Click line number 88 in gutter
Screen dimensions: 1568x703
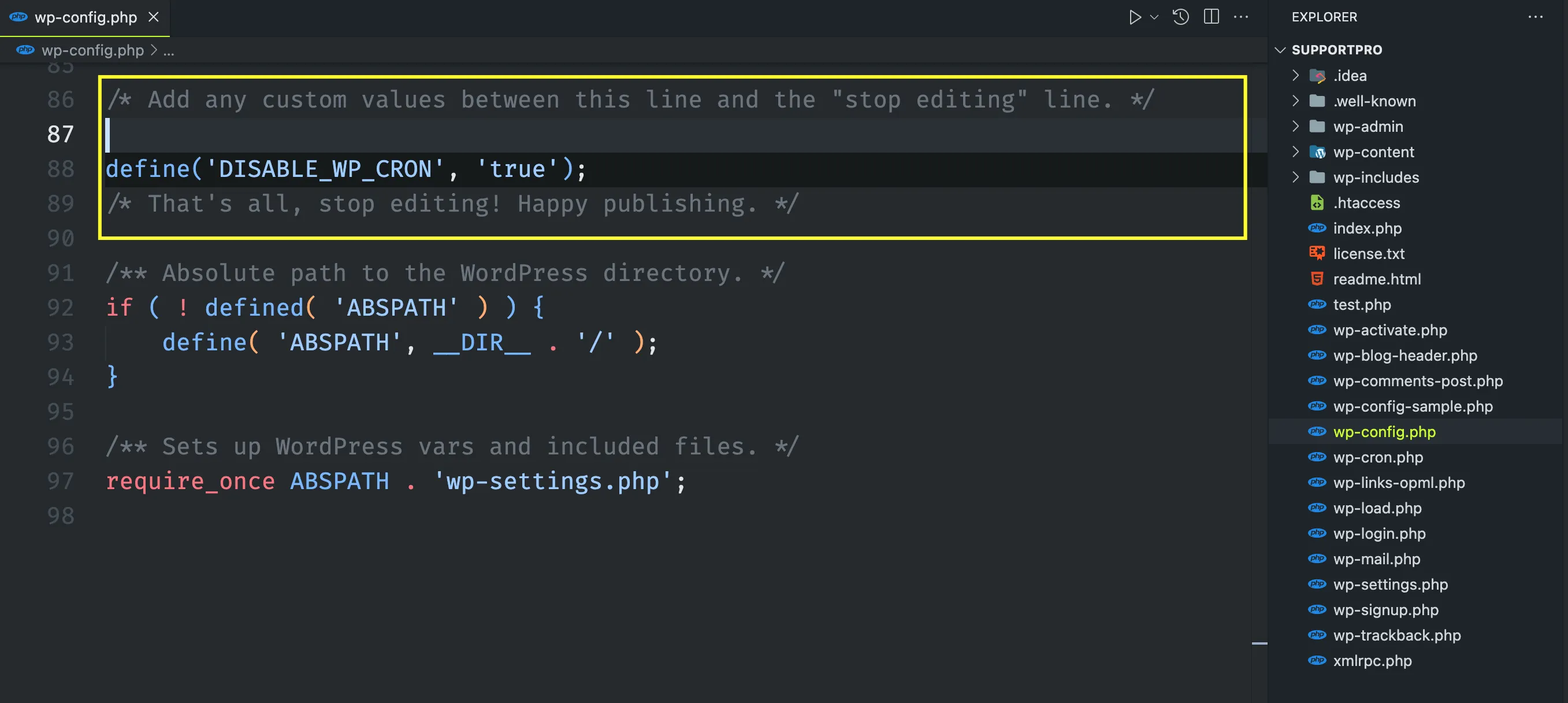(x=61, y=169)
